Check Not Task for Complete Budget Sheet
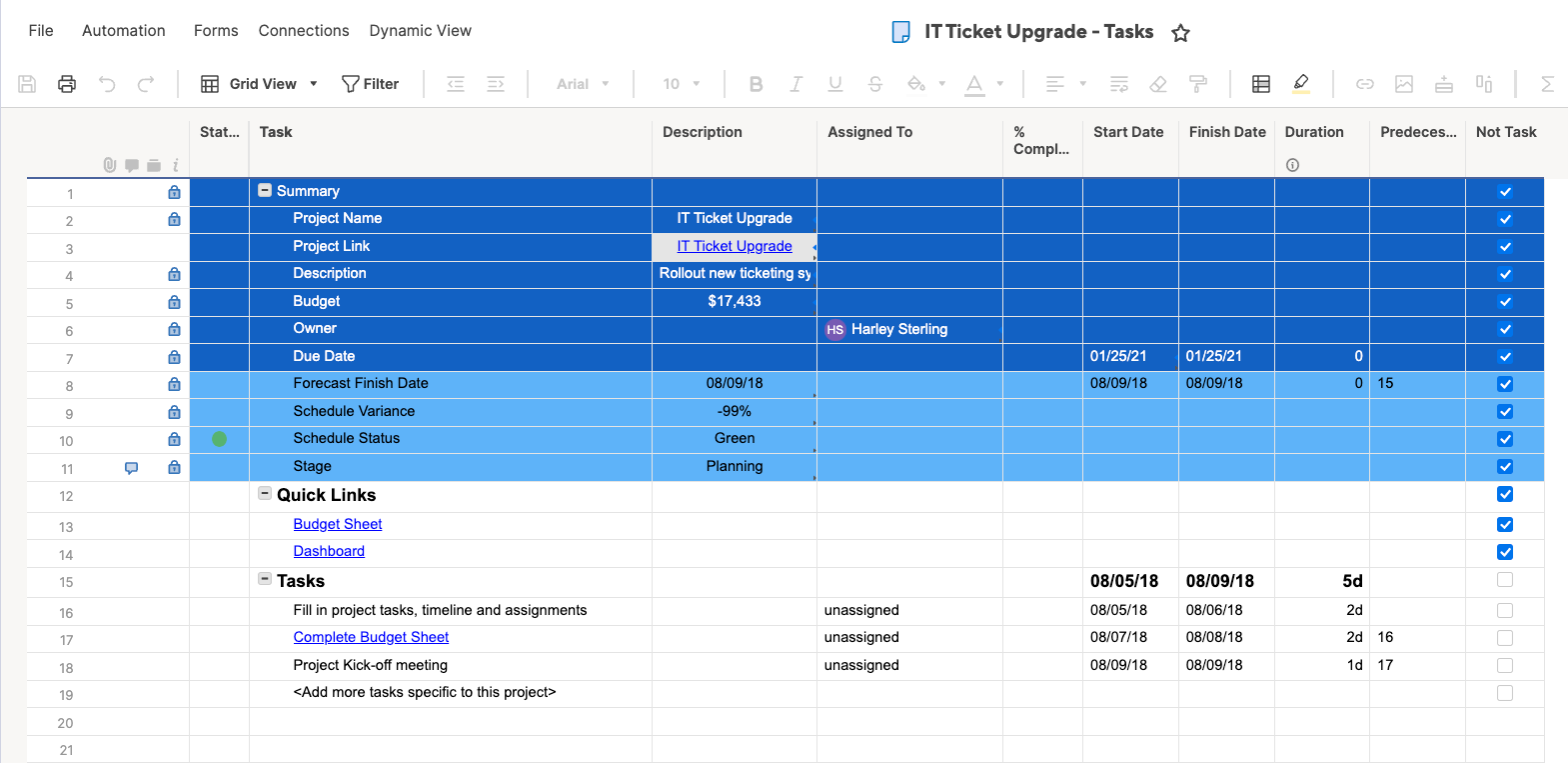The width and height of the screenshot is (1568, 763). [x=1505, y=638]
